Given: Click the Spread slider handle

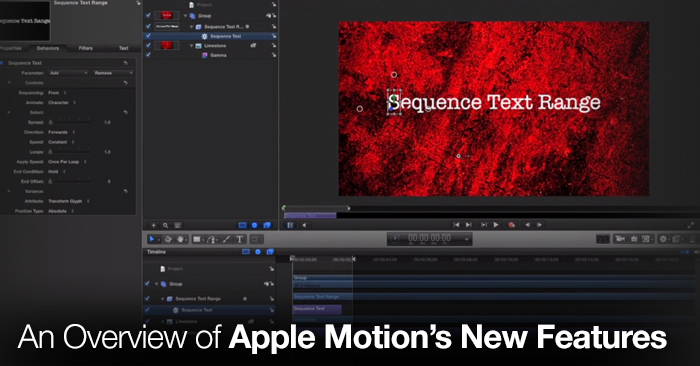Looking at the screenshot, I should pos(50,122).
